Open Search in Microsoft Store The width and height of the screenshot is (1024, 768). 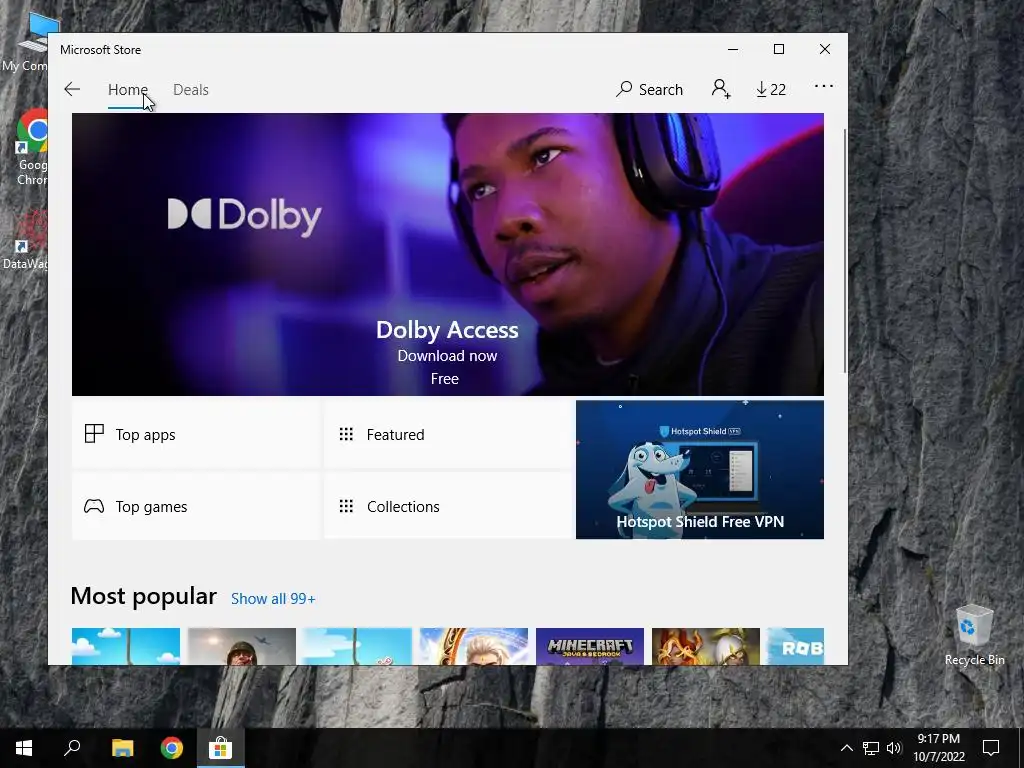click(649, 89)
